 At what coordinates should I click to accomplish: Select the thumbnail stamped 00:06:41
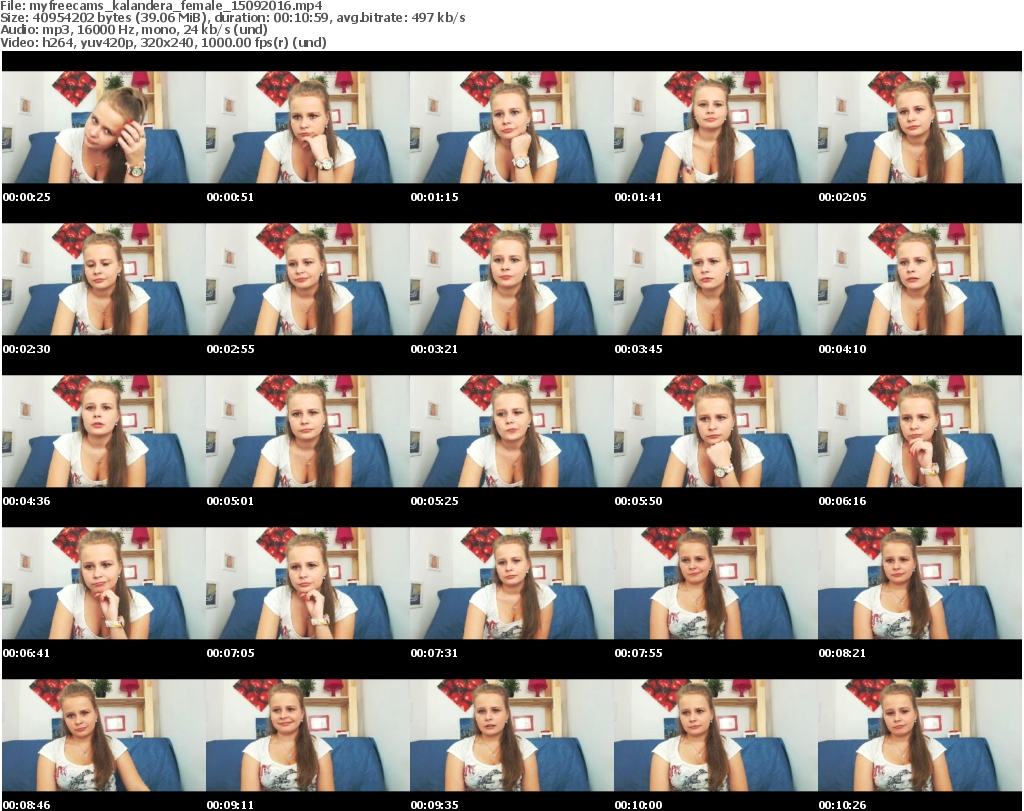coord(104,584)
